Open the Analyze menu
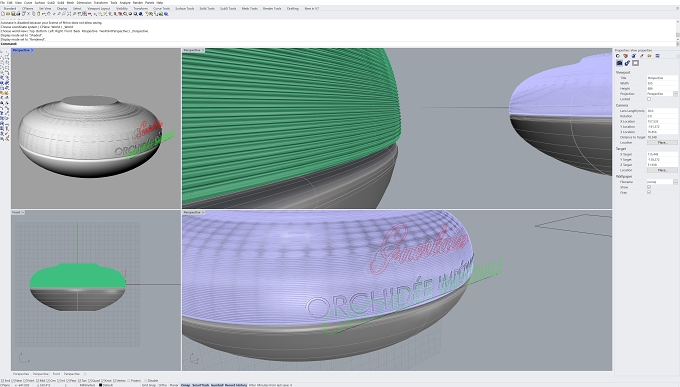The height and width of the screenshot is (387, 680). 125,3
